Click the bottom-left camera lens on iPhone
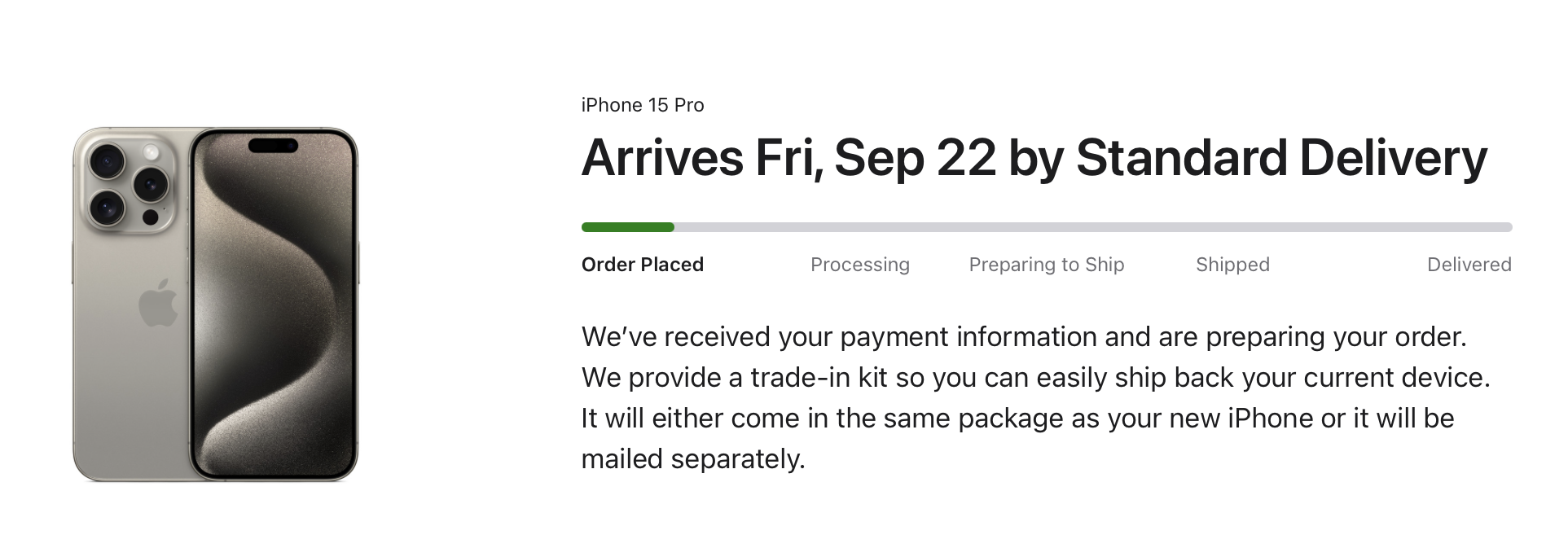 pyautogui.click(x=107, y=207)
